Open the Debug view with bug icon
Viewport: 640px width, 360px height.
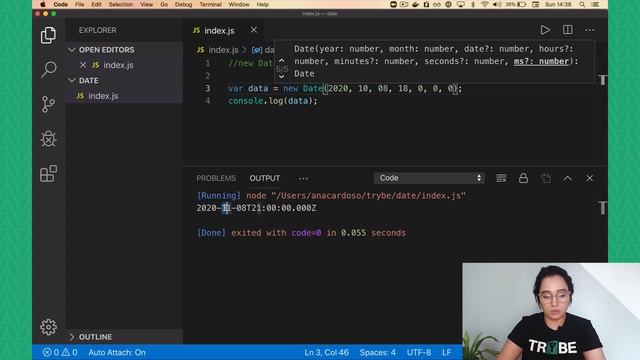(48, 139)
